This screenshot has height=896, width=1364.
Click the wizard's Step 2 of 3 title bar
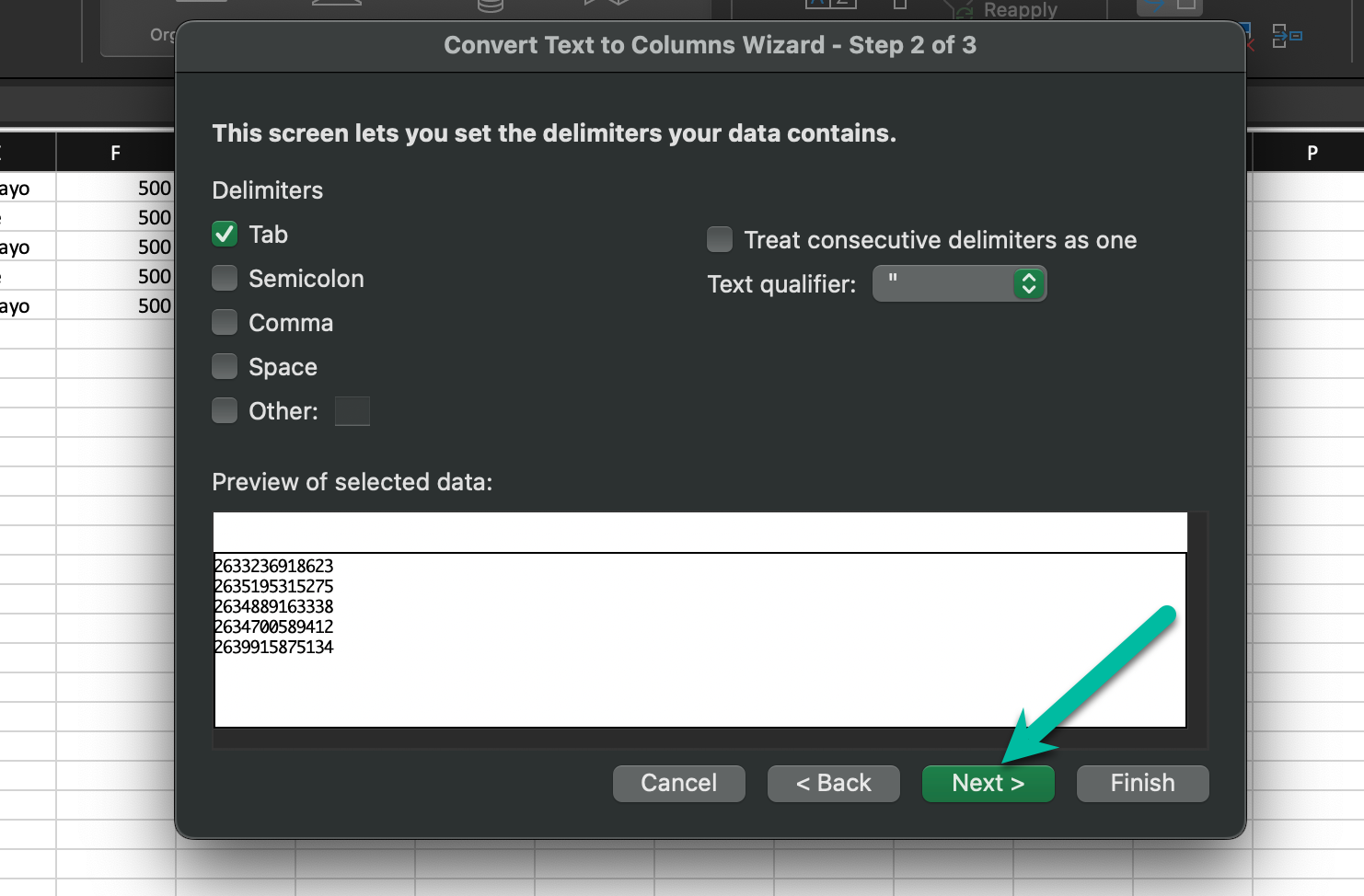[710, 45]
